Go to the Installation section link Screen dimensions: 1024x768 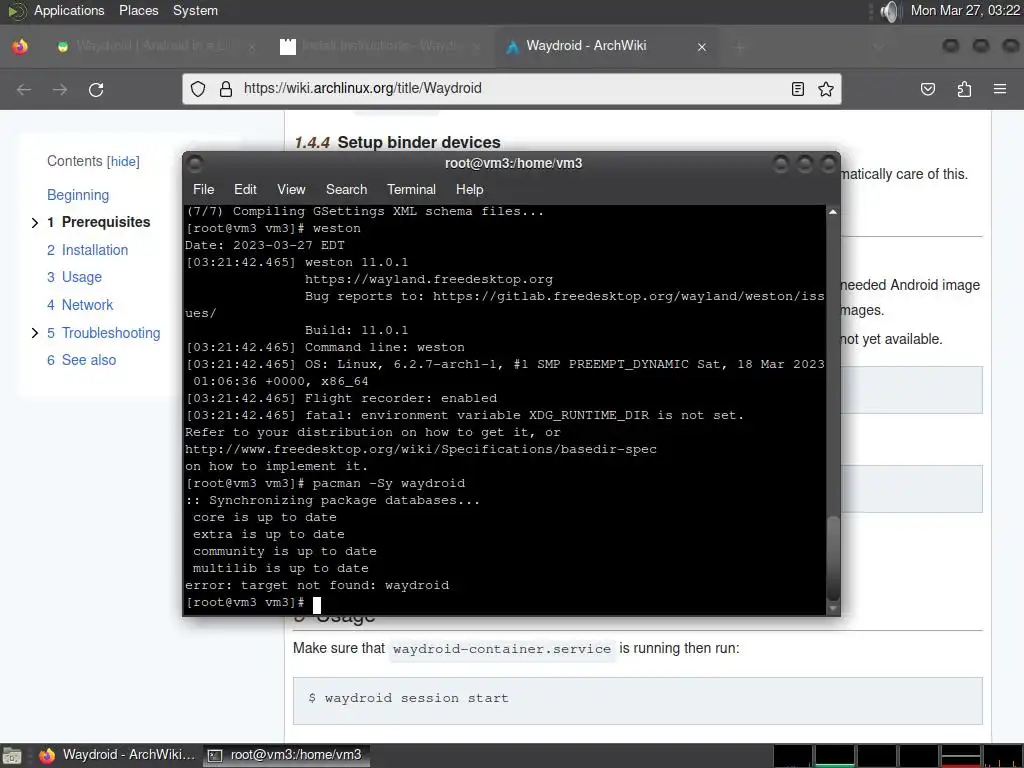point(88,249)
